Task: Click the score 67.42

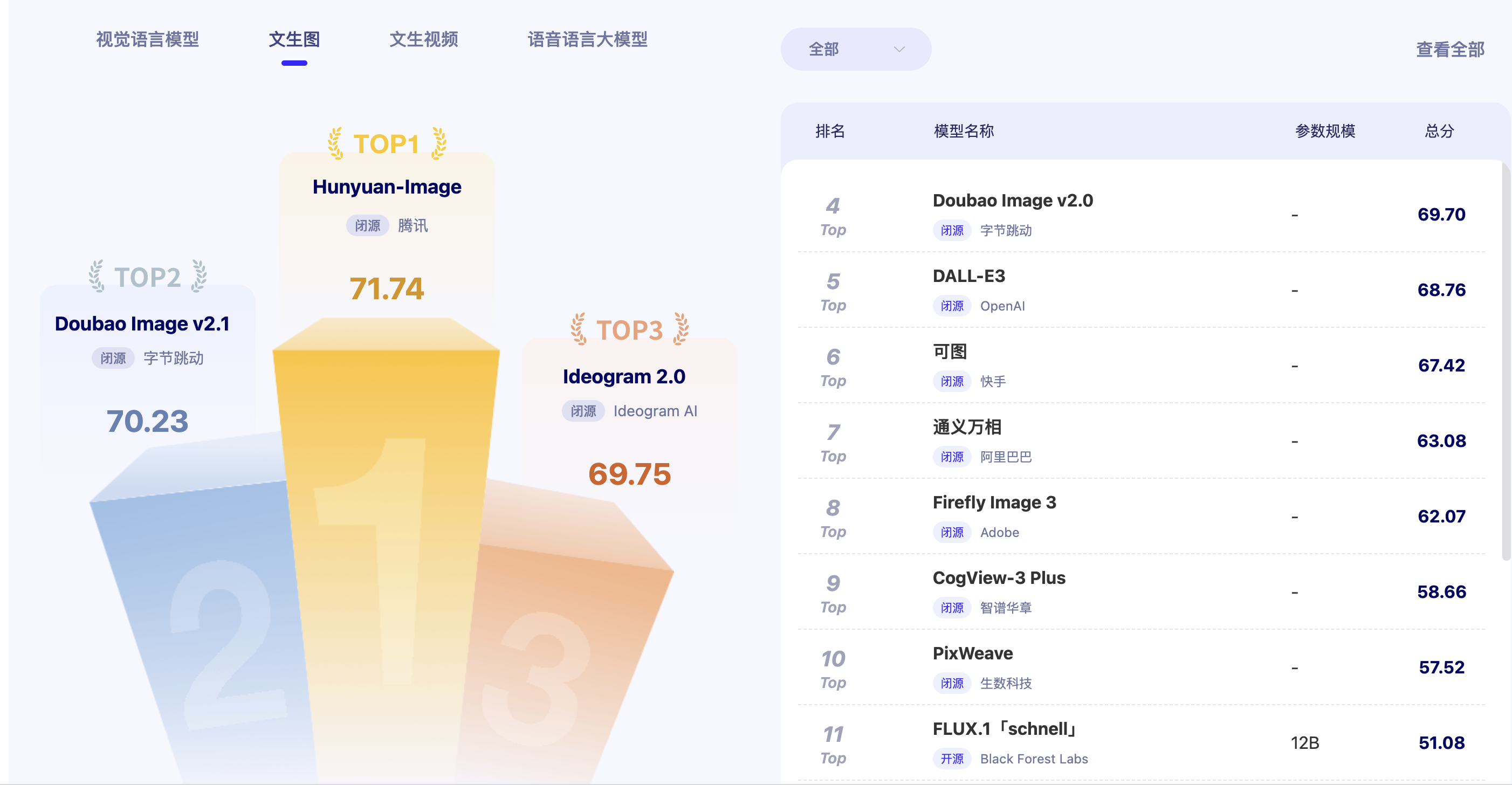Action: tap(1441, 366)
